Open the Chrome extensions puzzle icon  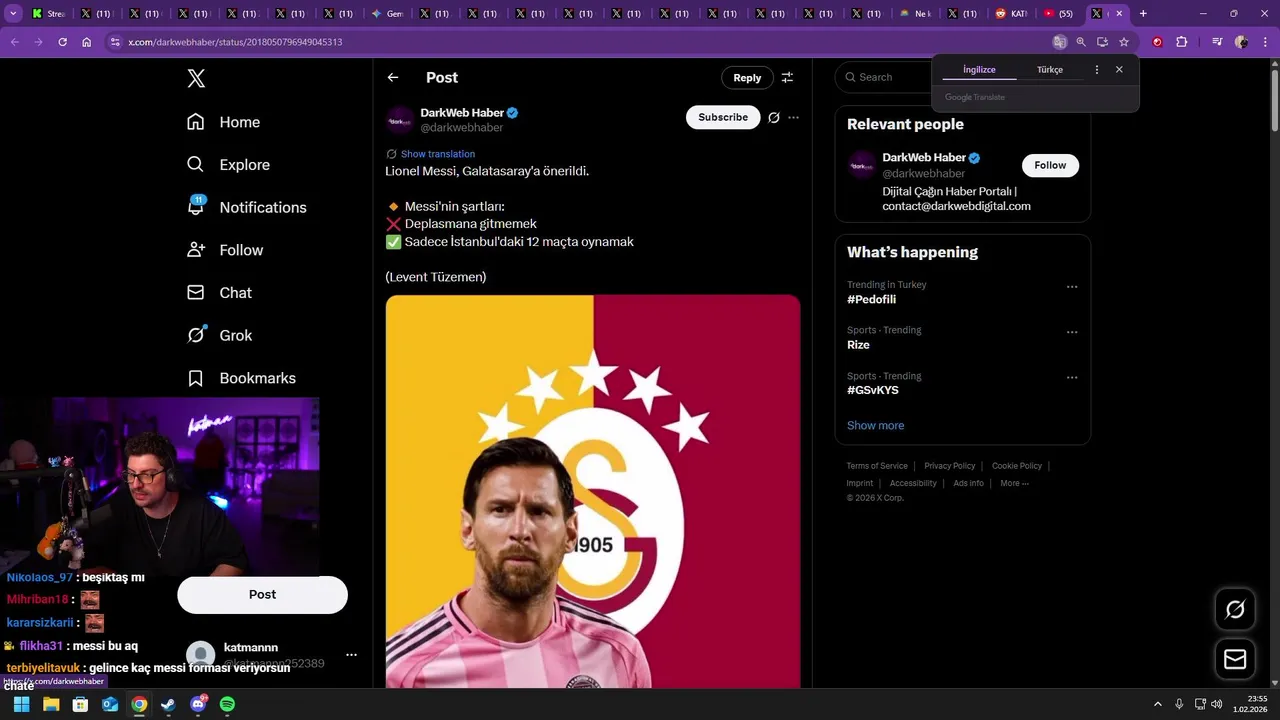1181,42
